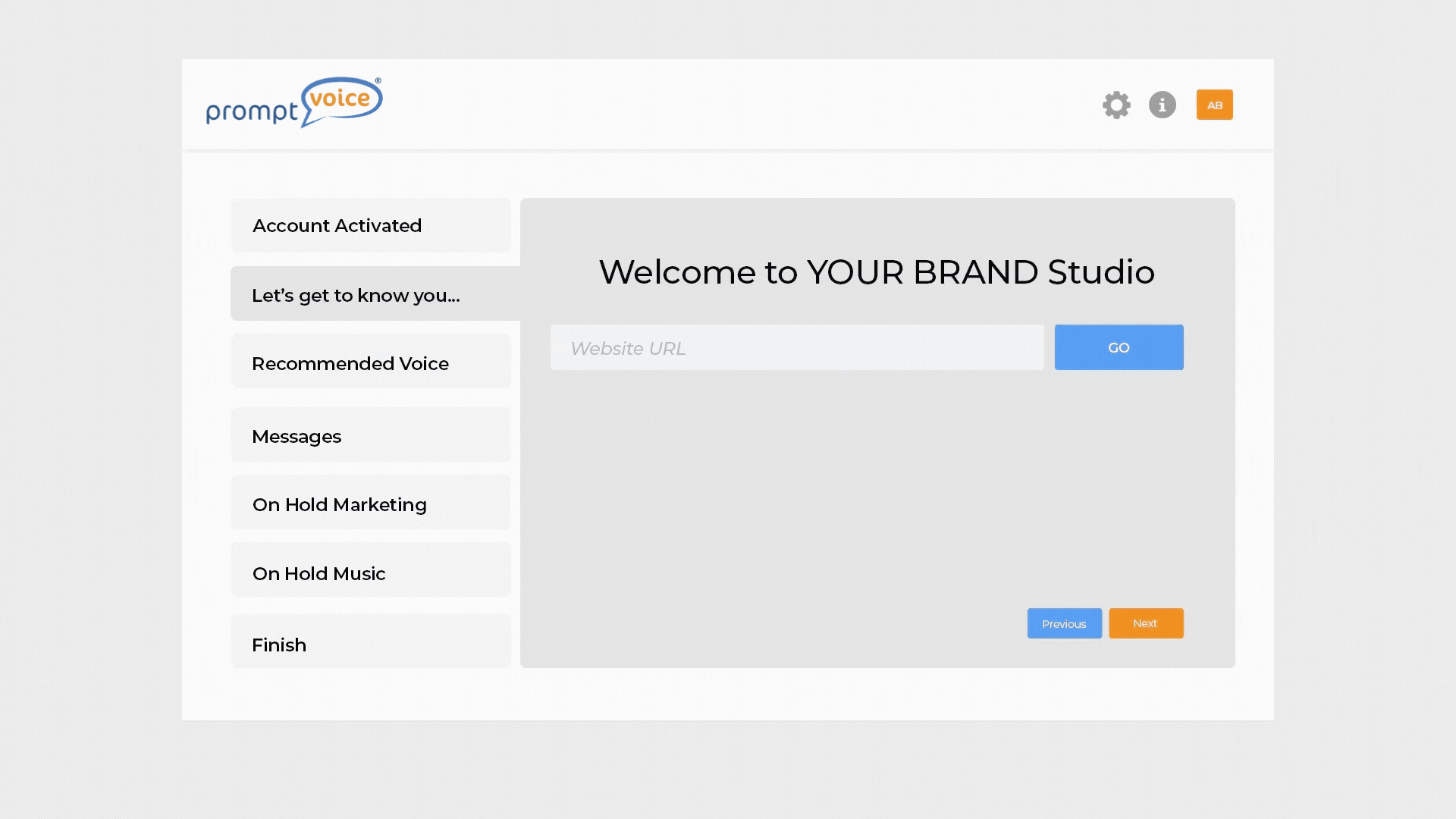Select the Messages sidebar item
This screenshot has width=1456, height=819.
coord(370,436)
